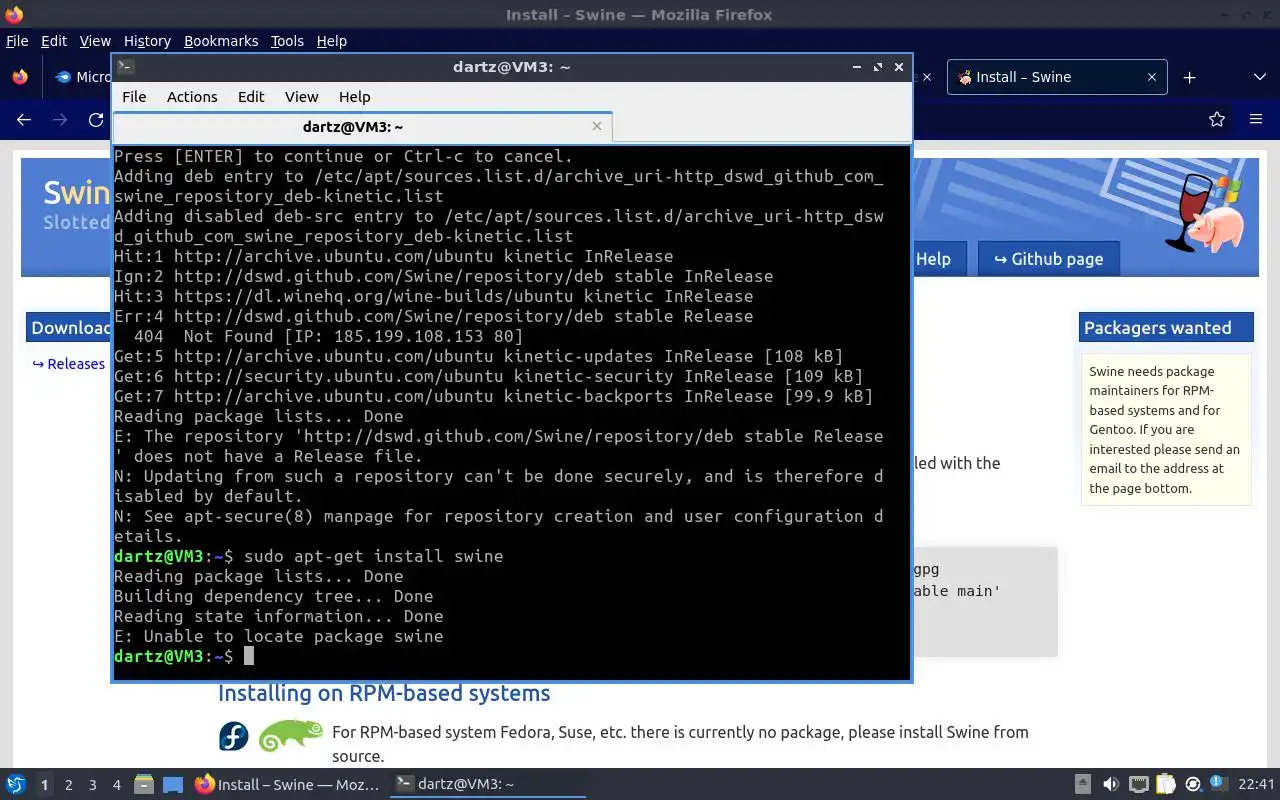1280x800 pixels.
Task: Bookmark this page with the star icon
Action: pos(1217,120)
